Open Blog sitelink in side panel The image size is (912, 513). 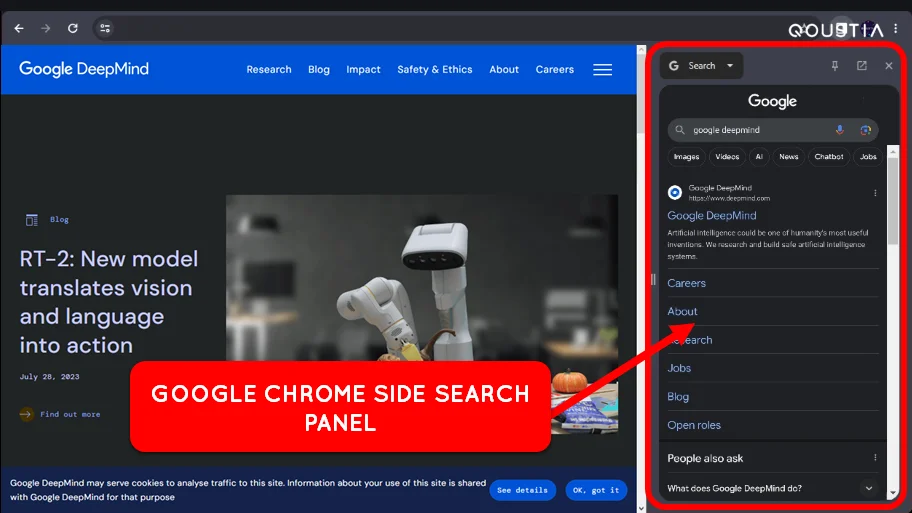pyautogui.click(x=678, y=397)
